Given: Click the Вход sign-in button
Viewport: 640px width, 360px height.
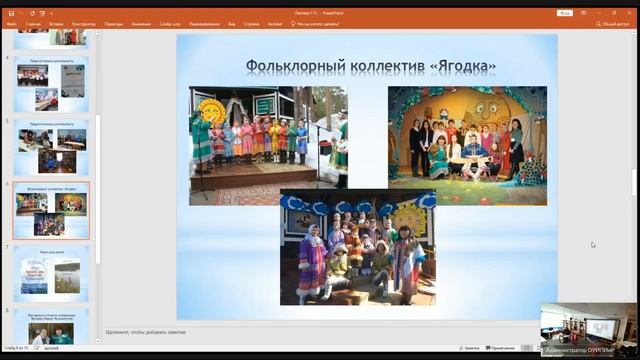Looking at the screenshot, I should pos(565,13).
